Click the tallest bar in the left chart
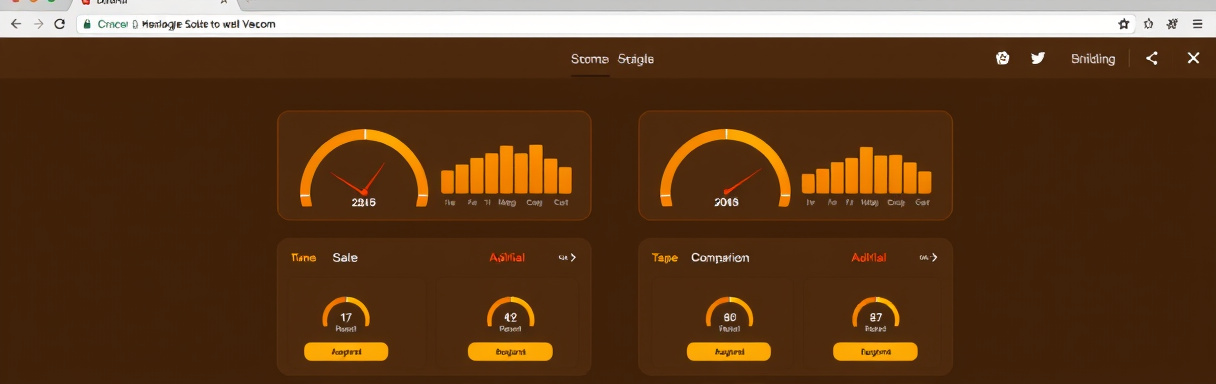Image resolution: width=1216 pixels, height=384 pixels. coord(536,169)
